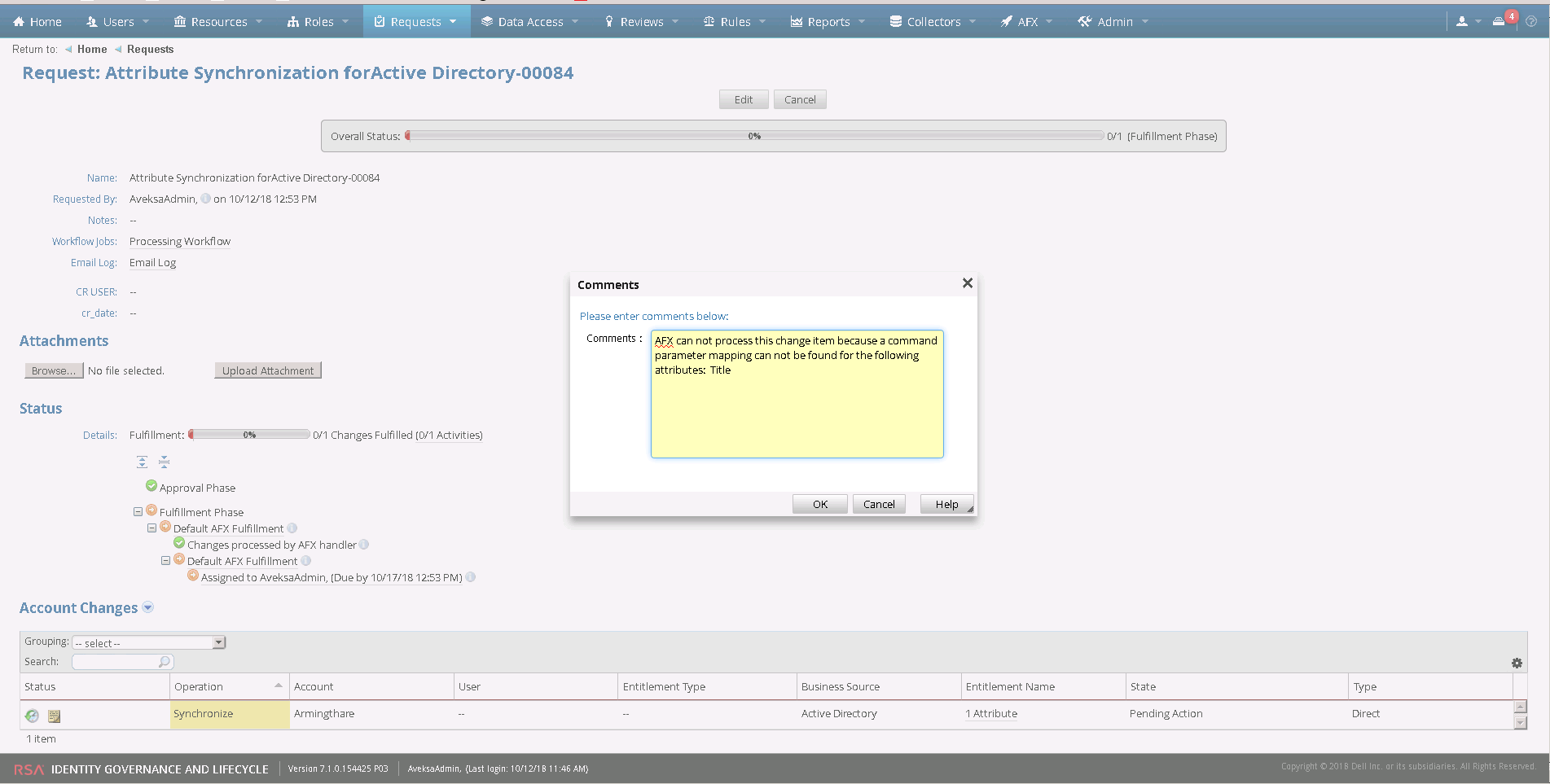Click the Help question mark icon
This screenshot has width=1550, height=784.
(1530, 20)
